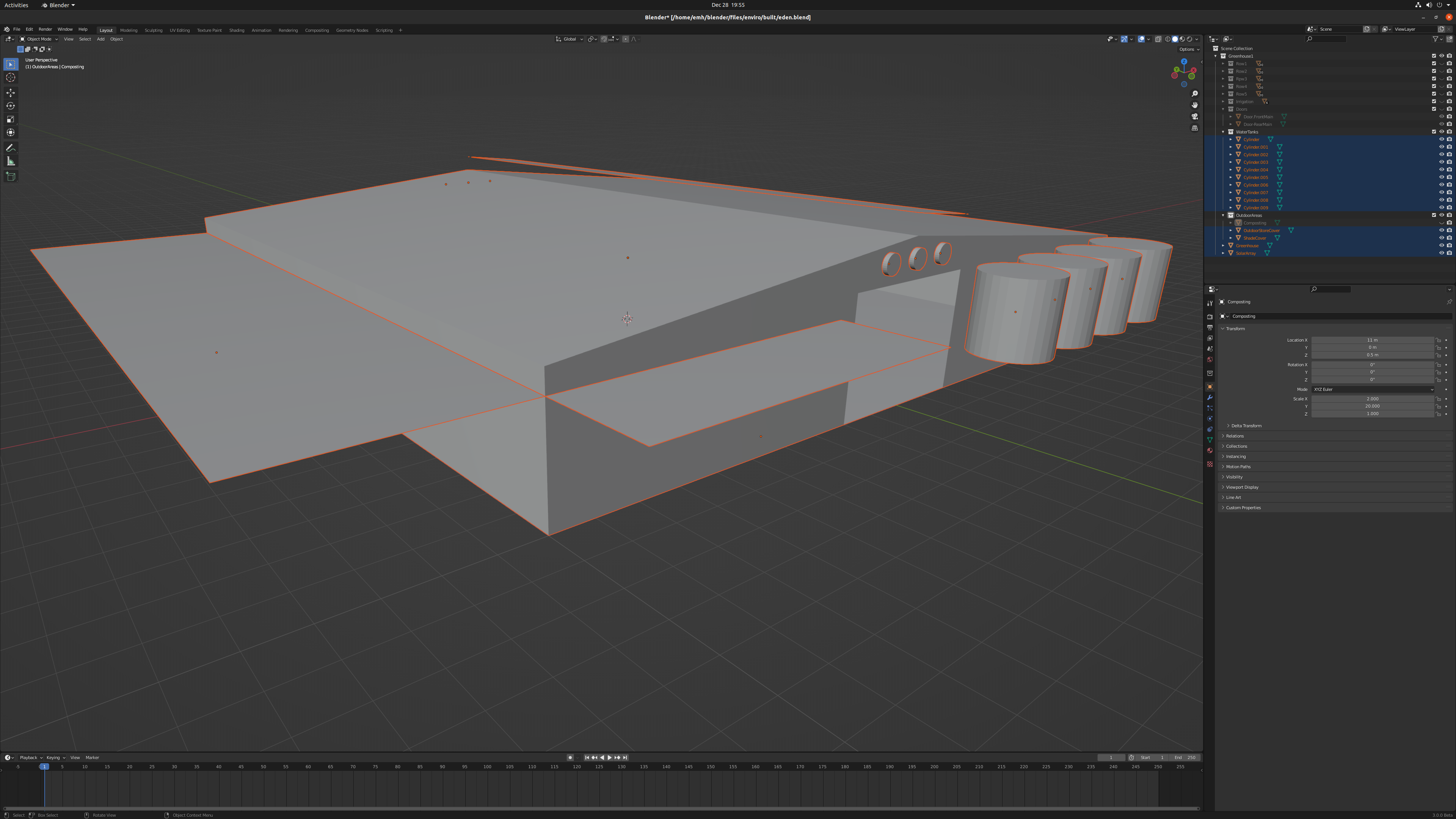Select the Measure tool
This screenshot has height=819, width=1456.
click(11, 162)
